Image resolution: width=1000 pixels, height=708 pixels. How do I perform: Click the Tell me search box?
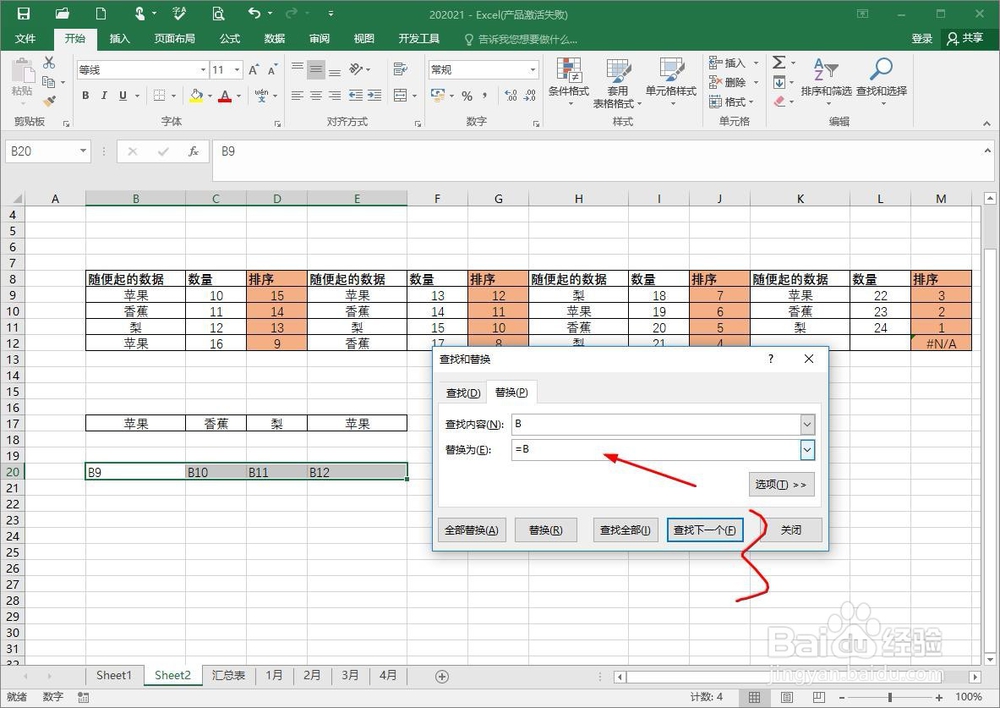522,39
